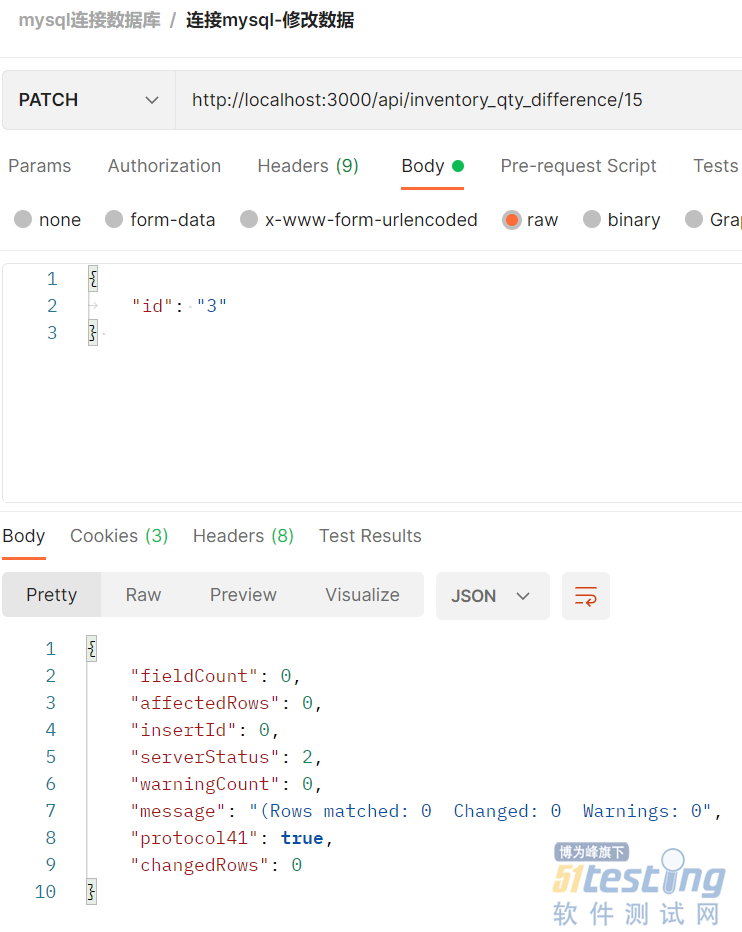Click the mysql连接数据库 breadcrumb link
Screen dimensions: 742x932
(x=89, y=20)
